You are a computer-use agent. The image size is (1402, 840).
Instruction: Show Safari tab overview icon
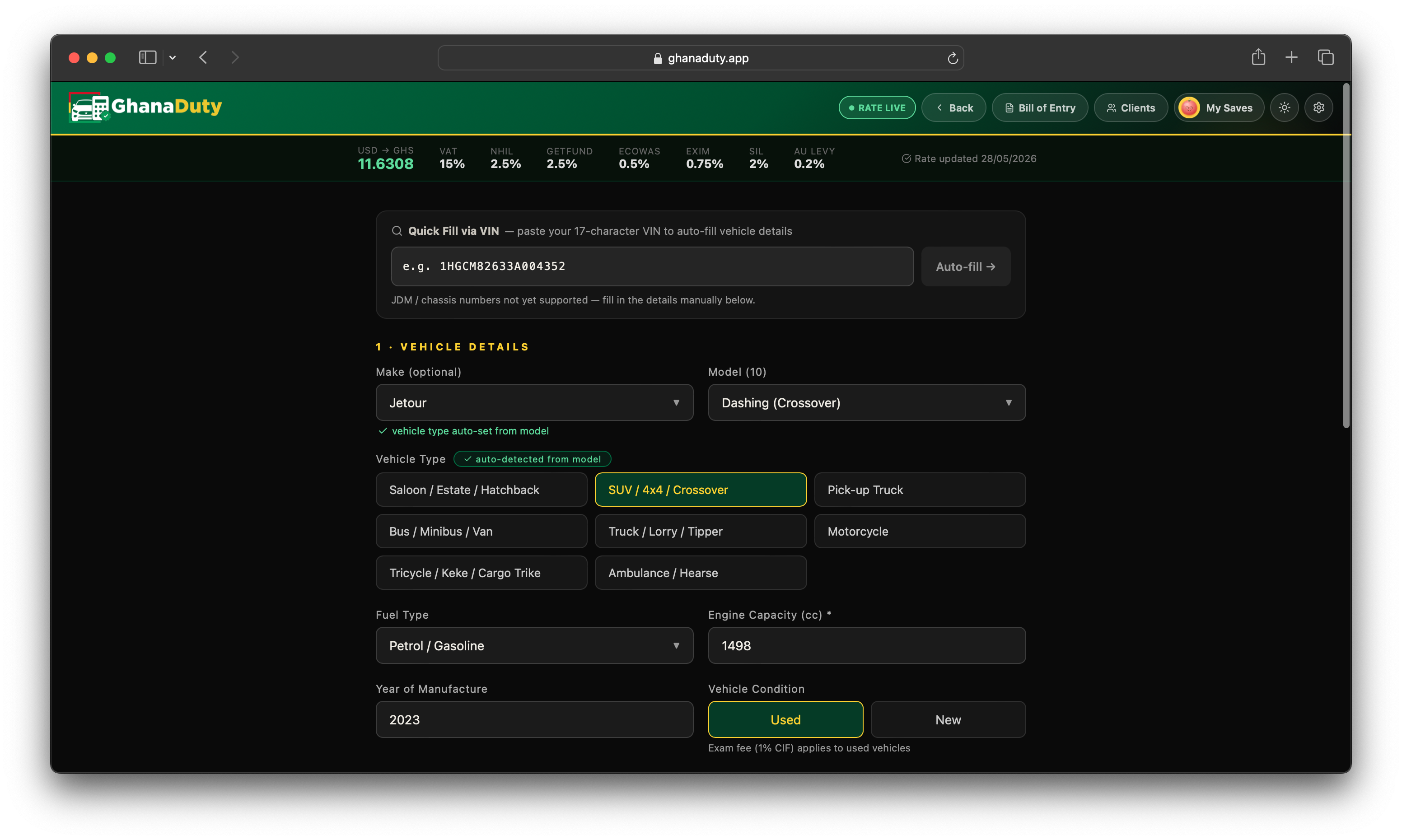(x=1325, y=57)
